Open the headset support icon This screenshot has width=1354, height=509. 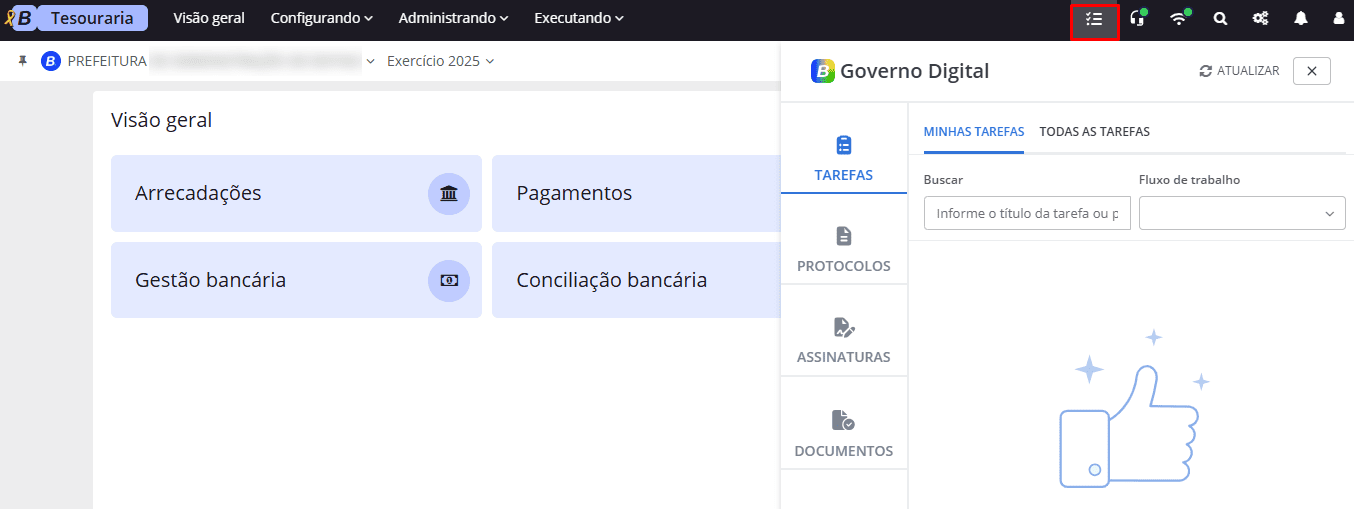[x=1137, y=18]
